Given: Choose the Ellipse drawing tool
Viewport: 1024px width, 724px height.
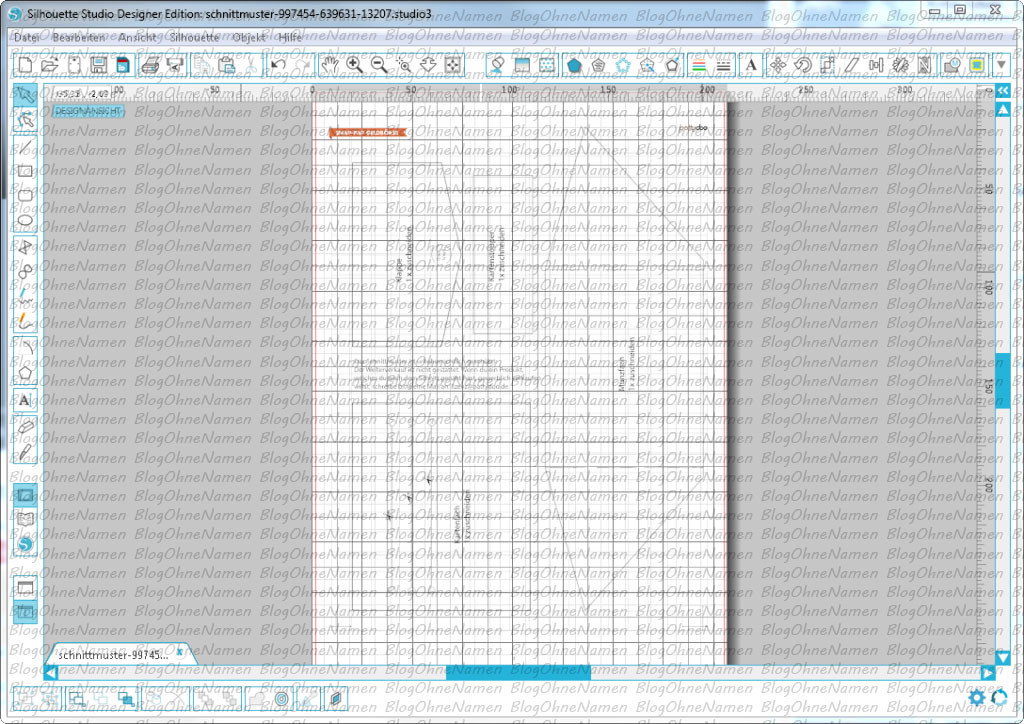Looking at the screenshot, I should pyautogui.click(x=26, y=221).
